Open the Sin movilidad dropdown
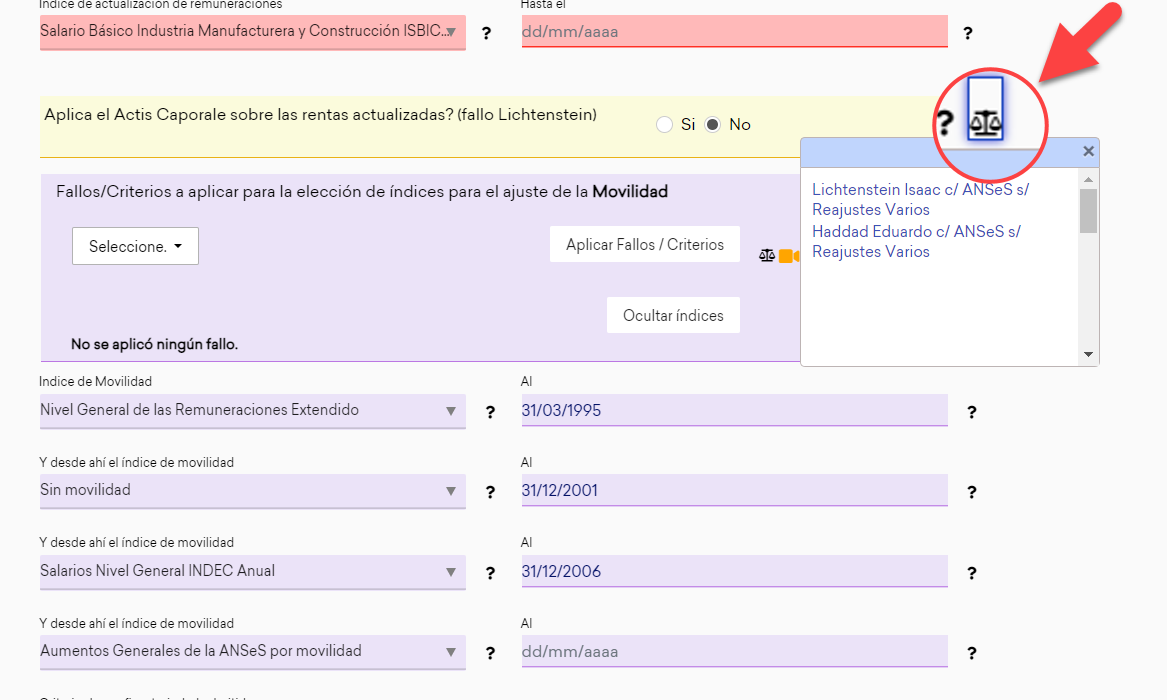The height and width of the screenshot is (700, 1167). (x=252, y=491)
